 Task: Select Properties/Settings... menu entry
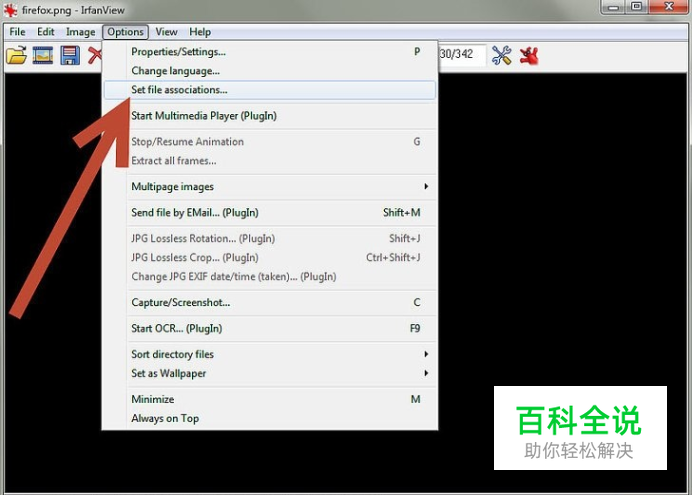pyautogui.click(x=270, y=52)
